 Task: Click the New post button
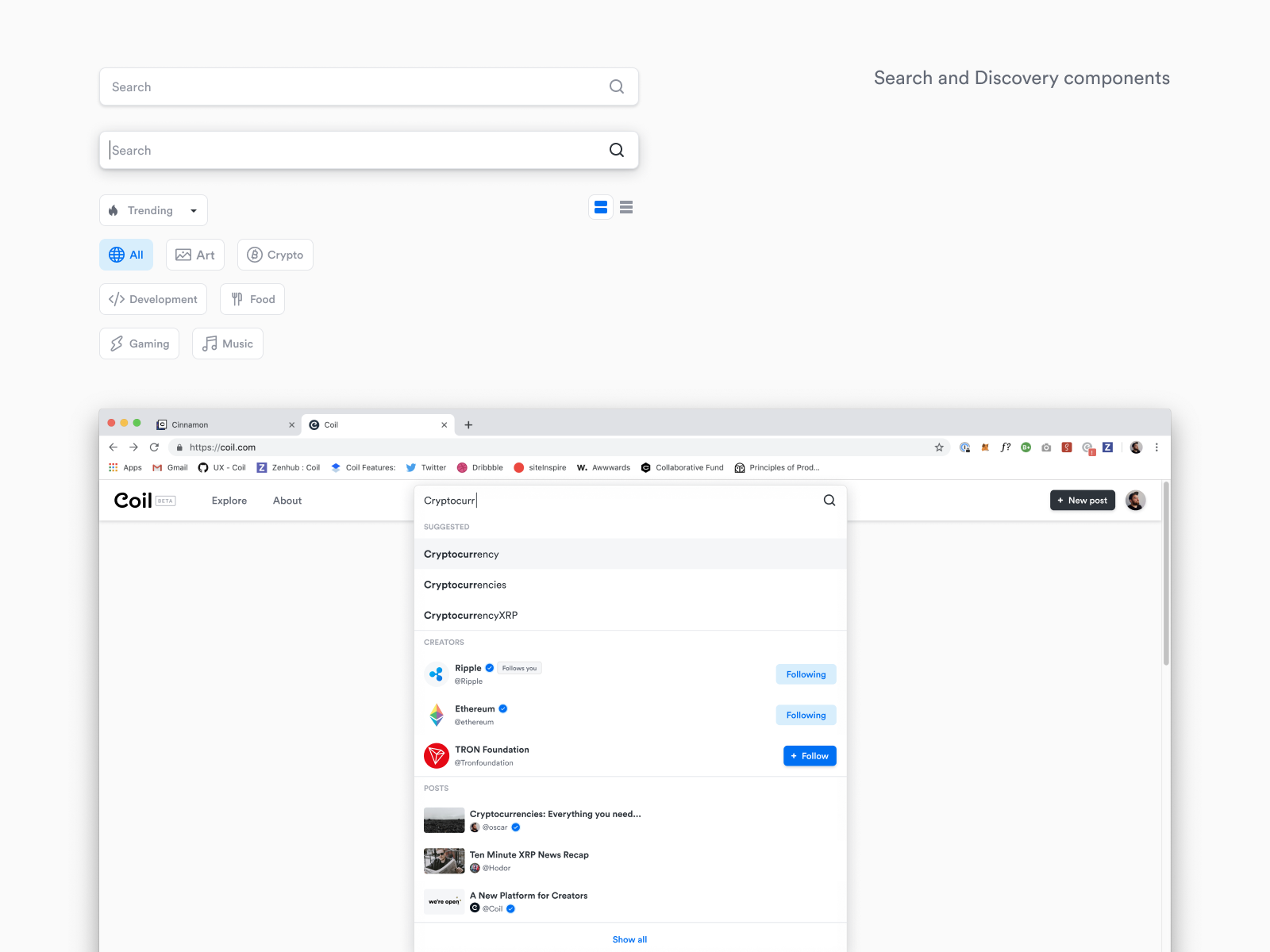click(1083, 501)
